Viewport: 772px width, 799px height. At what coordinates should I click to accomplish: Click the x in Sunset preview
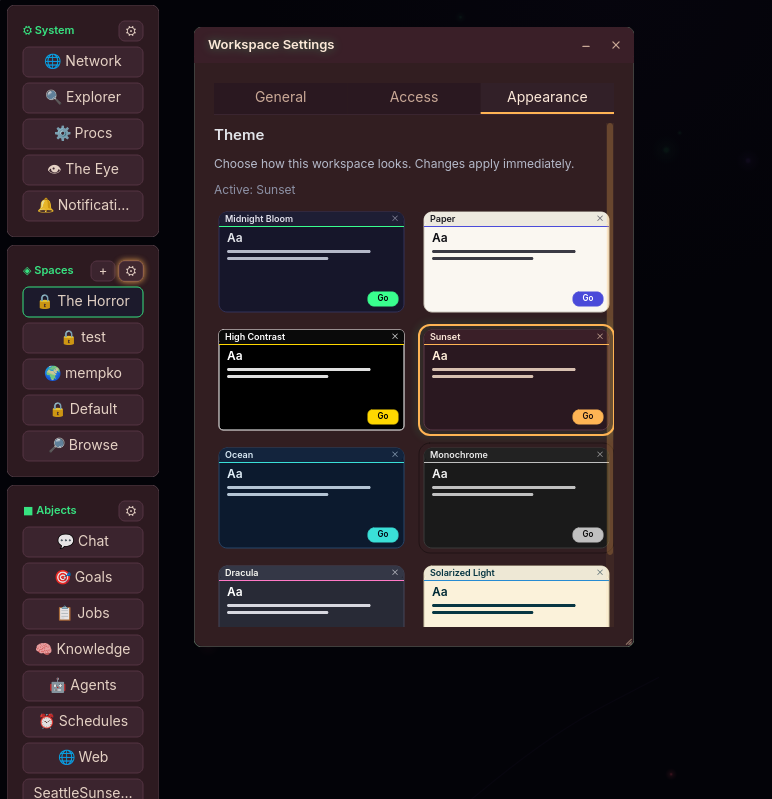click(600, 336)
